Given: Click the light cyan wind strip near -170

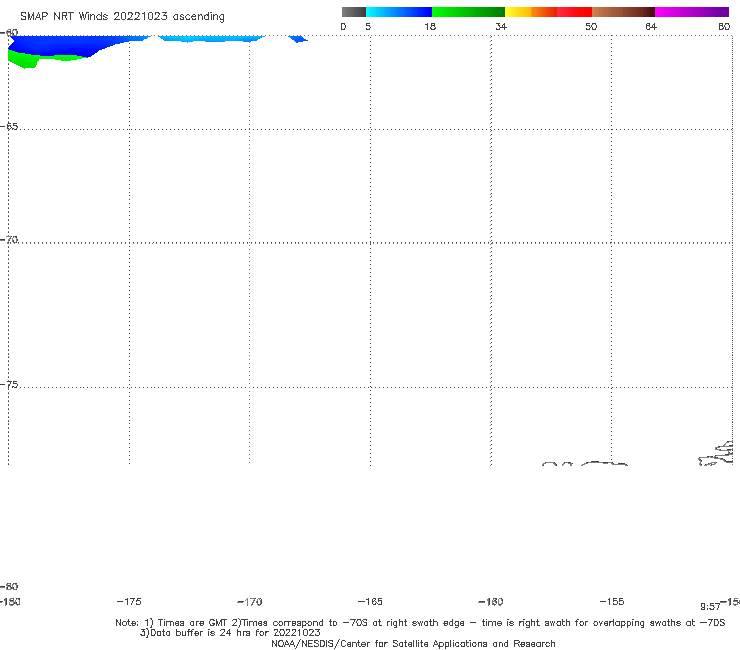Looking at the screenshot, I should point(211,38).
